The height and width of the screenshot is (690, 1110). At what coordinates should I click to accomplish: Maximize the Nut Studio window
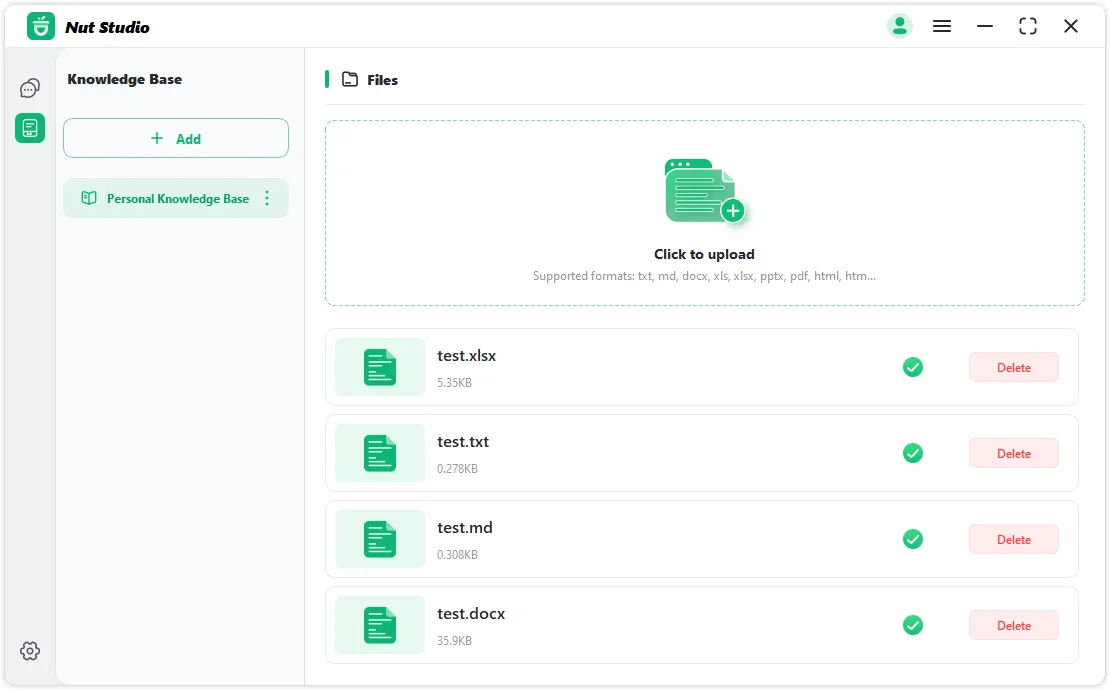coord(1028,26)
